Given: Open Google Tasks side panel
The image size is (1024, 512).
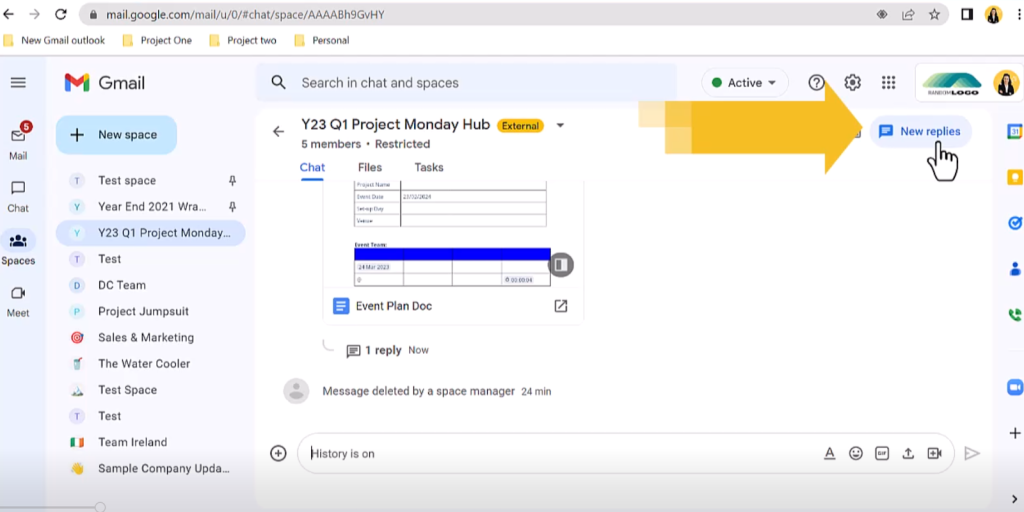Looking at the screenshot, I should (1014, 223).
